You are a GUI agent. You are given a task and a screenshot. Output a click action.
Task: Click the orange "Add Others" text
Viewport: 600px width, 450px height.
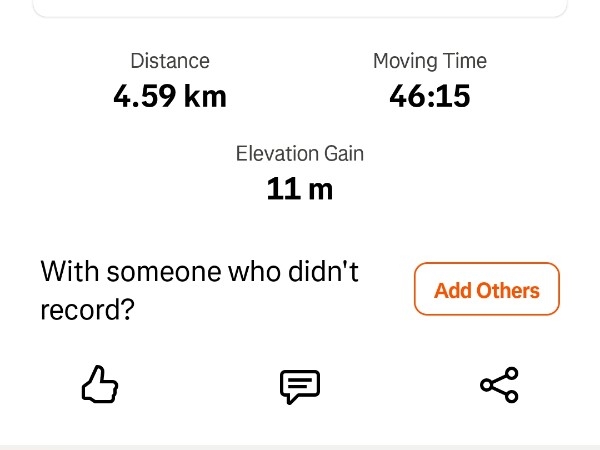tap(486, 290)
